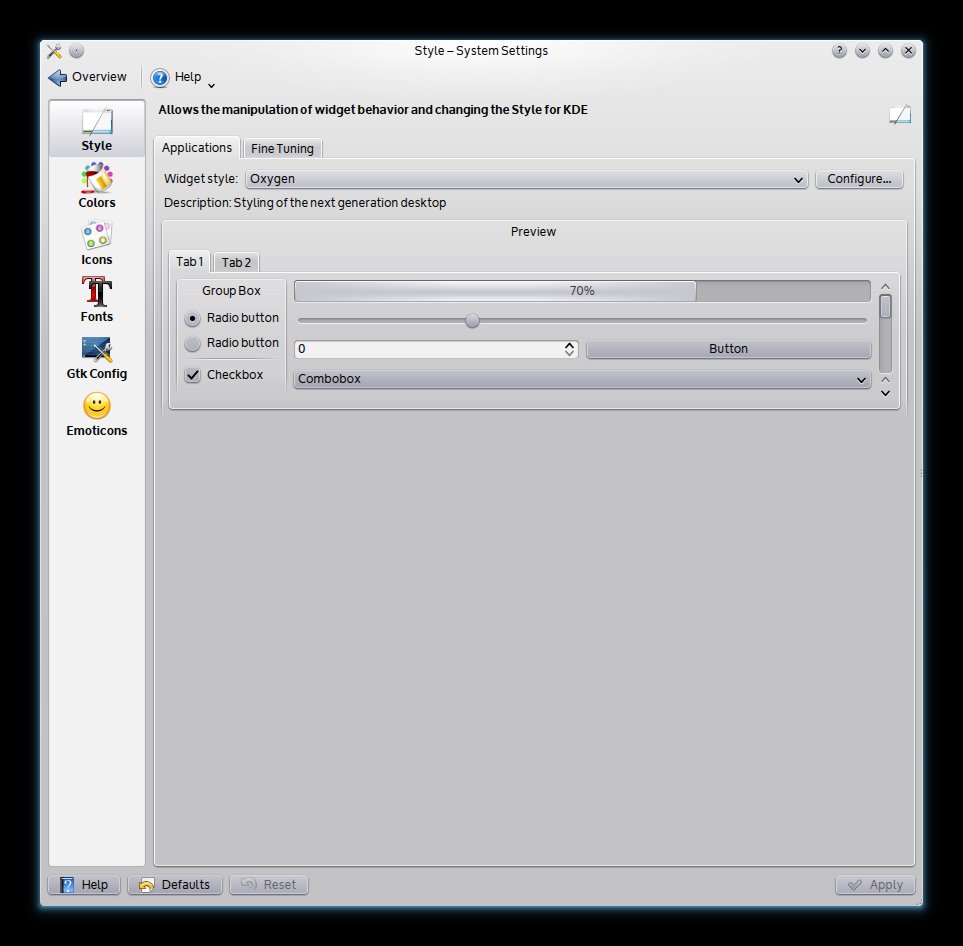Viewport: 963px width, 946px height.
Task: Expand the toolbar overflow chevron next to Help
Action: 211,85
